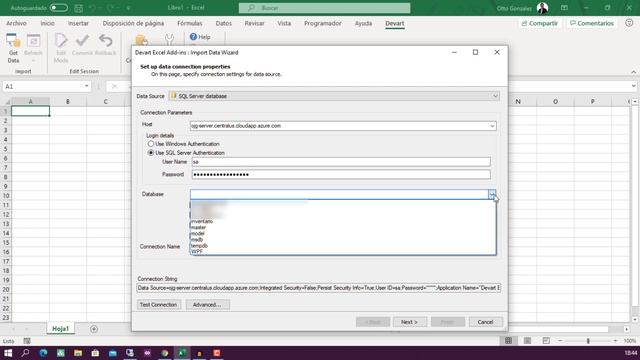Open Chrome from taskbar
This screenshot has width=640, height=360.
point(164,353)
